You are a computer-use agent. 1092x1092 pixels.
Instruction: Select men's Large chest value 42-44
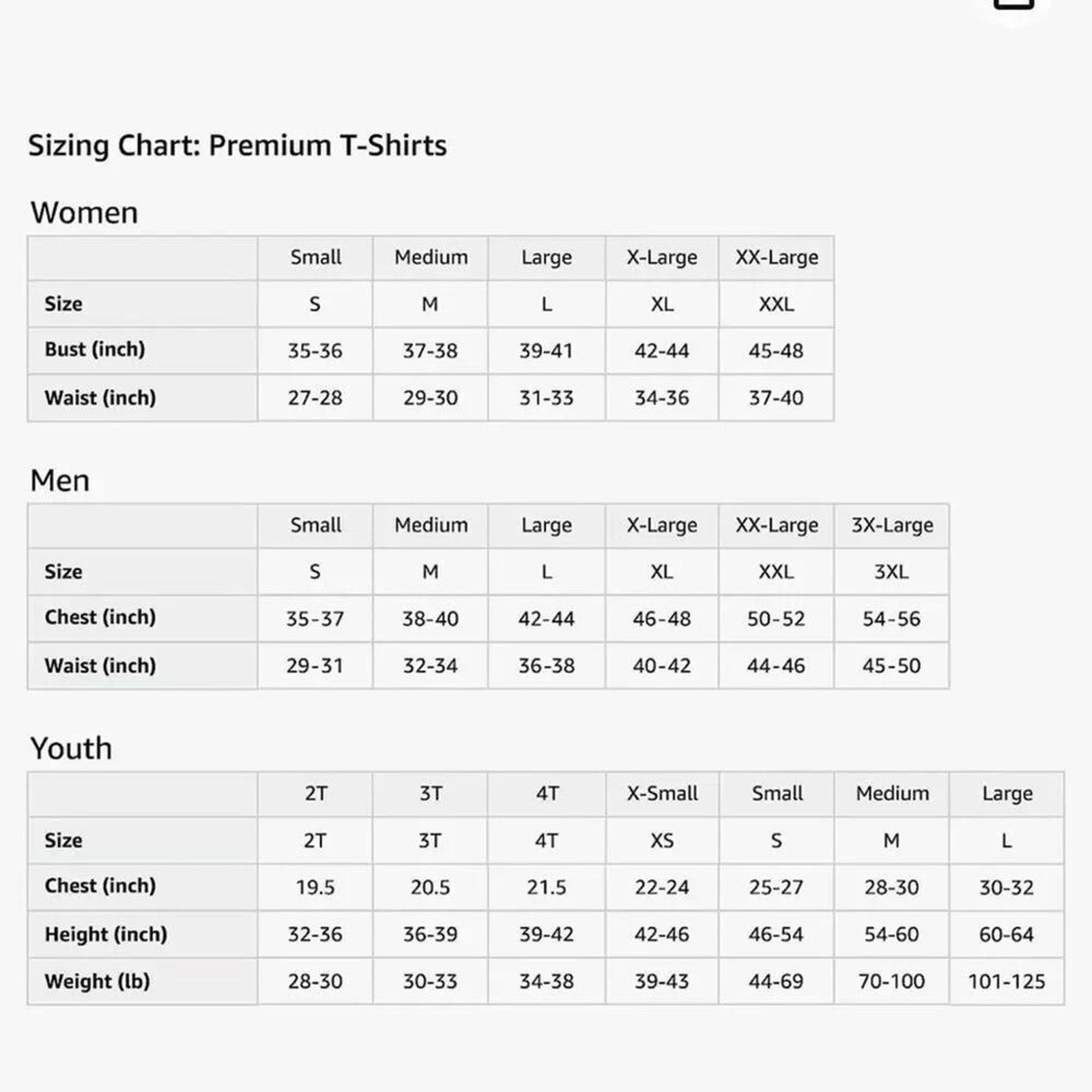546,619
